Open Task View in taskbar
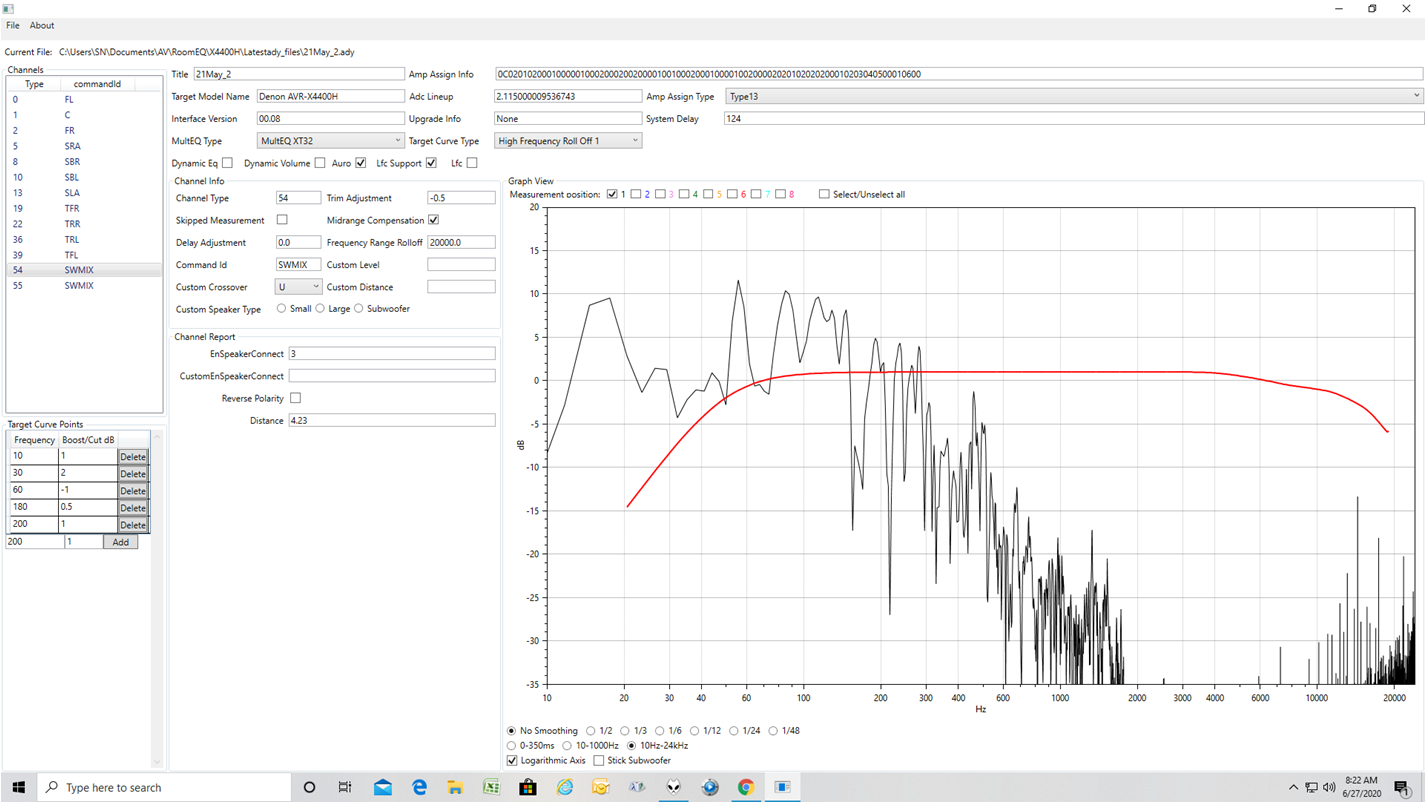 tap(345, 787)
